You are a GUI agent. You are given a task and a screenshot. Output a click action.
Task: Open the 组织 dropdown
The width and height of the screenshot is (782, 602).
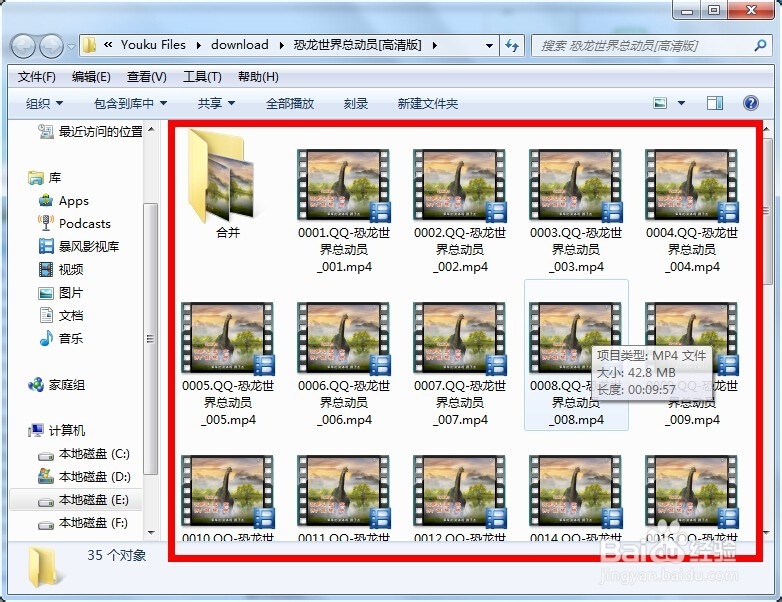click(x=44, y=104)
